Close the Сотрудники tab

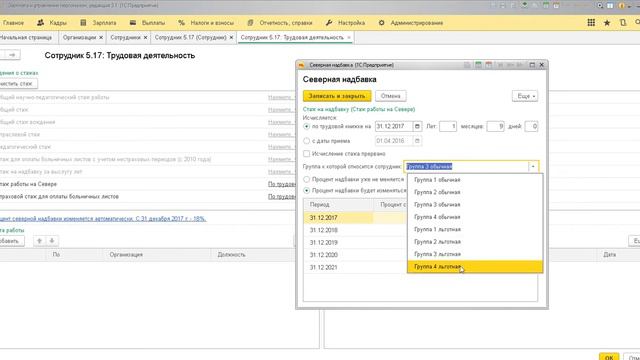point(145,38)
